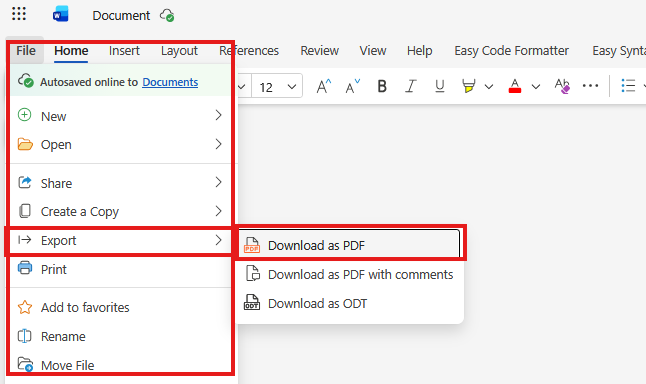This screenshot has width=646, height=384.
Task: Click the Export arrow icon
Action: pos(24,240)
